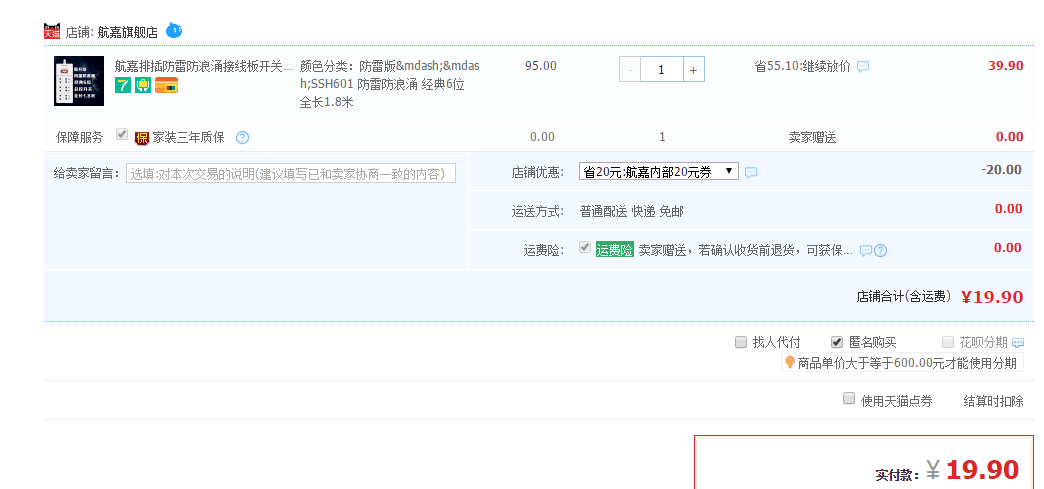The width and height of the screenshot is (1044, 489).
Task: Click the 使用天猫点券 label
Action: coord(896,401)
